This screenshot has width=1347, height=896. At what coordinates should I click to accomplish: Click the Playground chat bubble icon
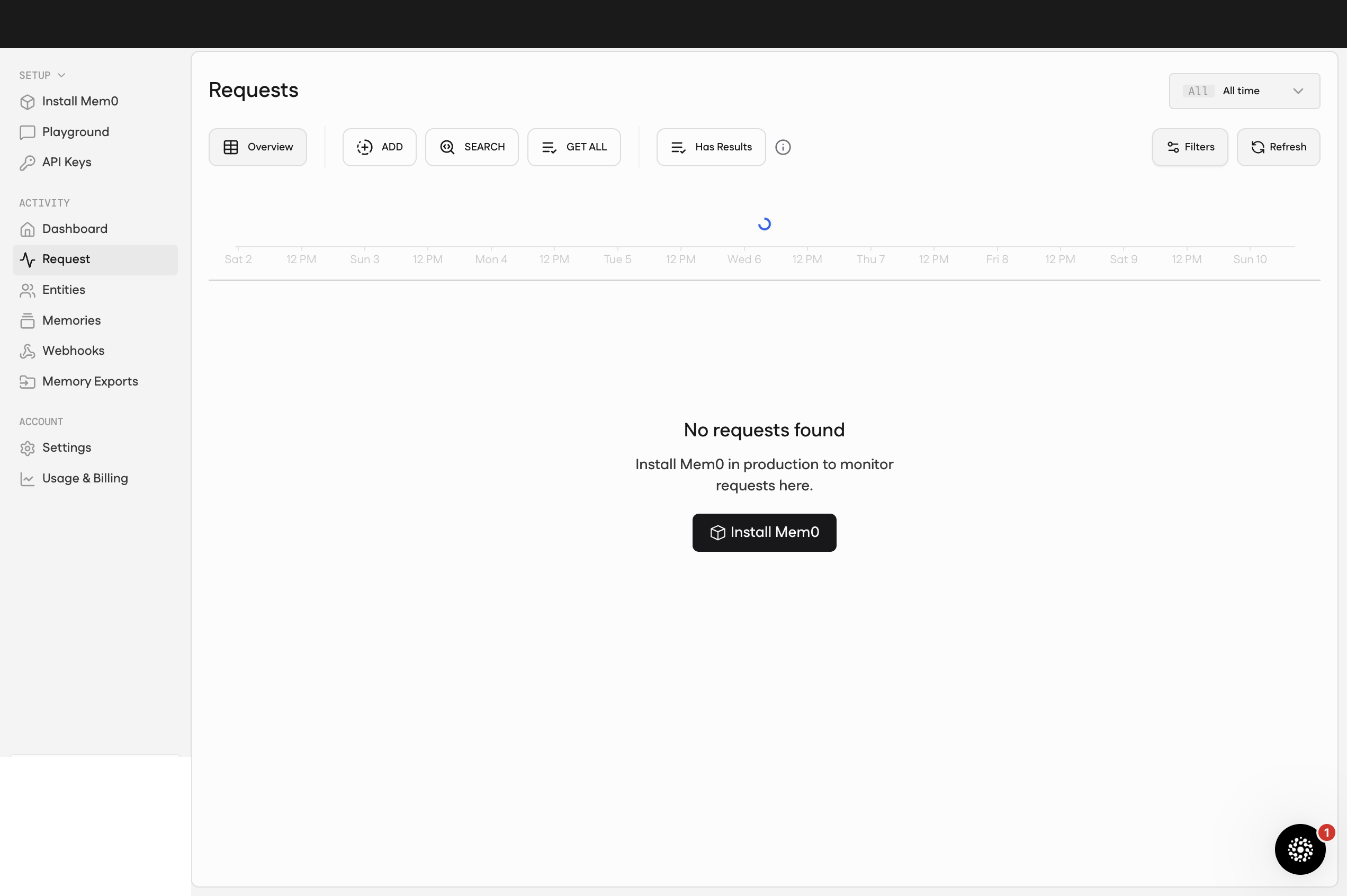click(x=28, y=132)
